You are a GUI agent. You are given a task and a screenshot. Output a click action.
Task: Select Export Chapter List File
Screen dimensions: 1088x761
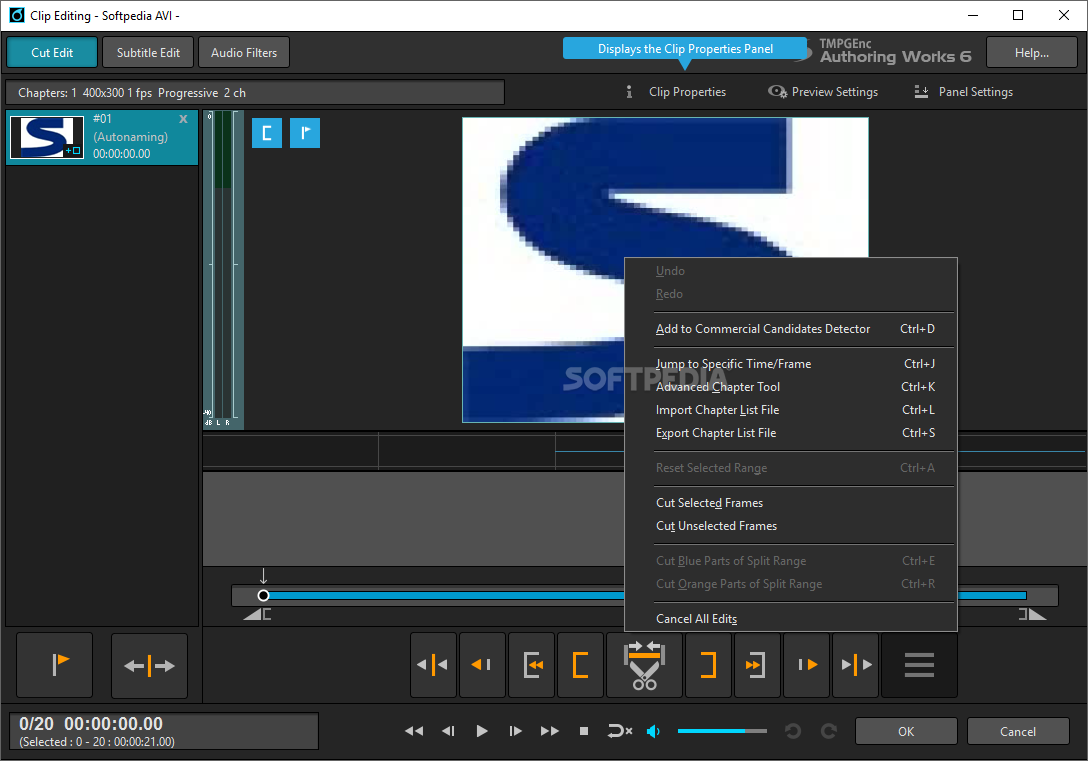tap(791, 433)
